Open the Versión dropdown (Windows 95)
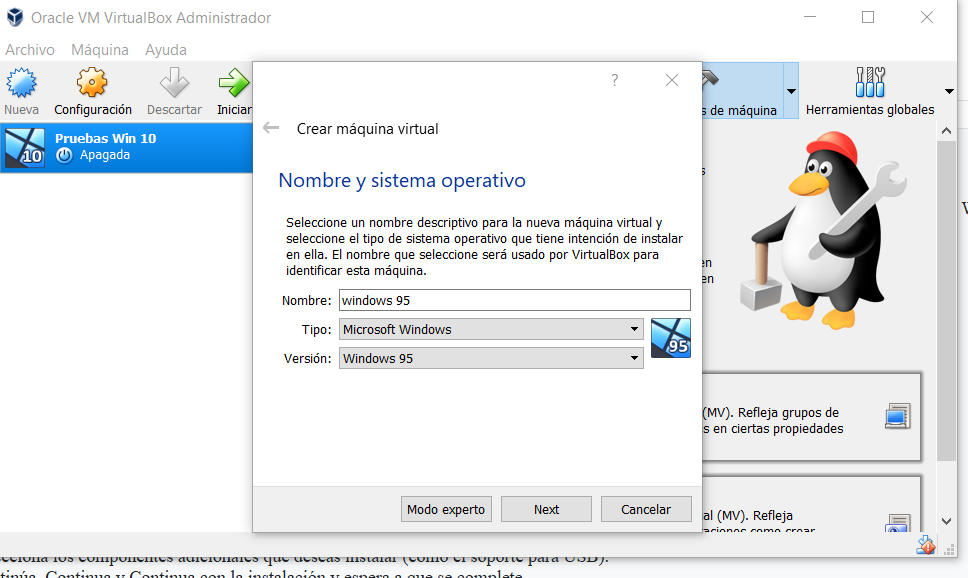Screen dimensions: 968x578 tap(491, 358)
